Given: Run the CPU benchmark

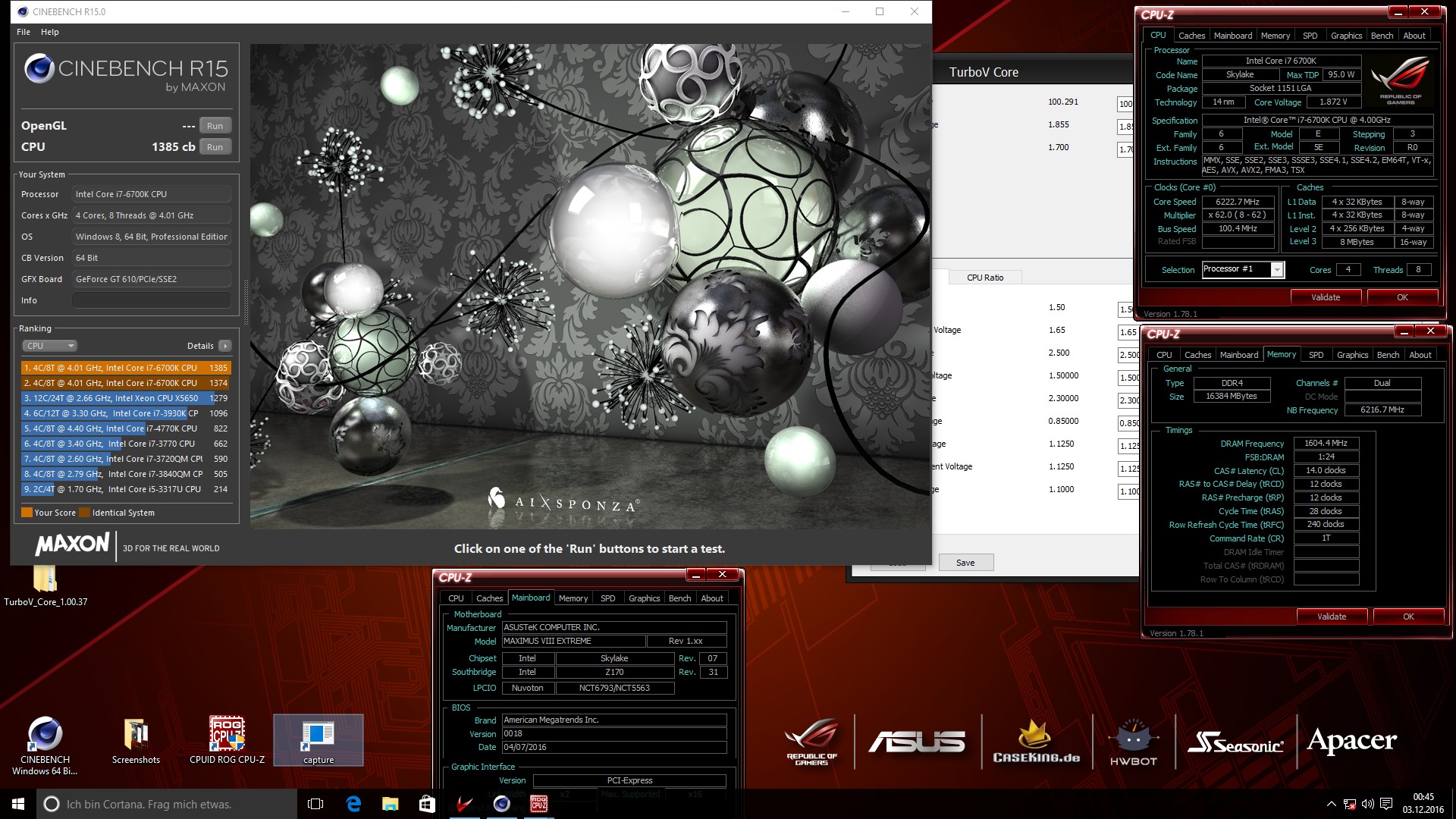Looking at the screenshot, I should pos(215,147).
